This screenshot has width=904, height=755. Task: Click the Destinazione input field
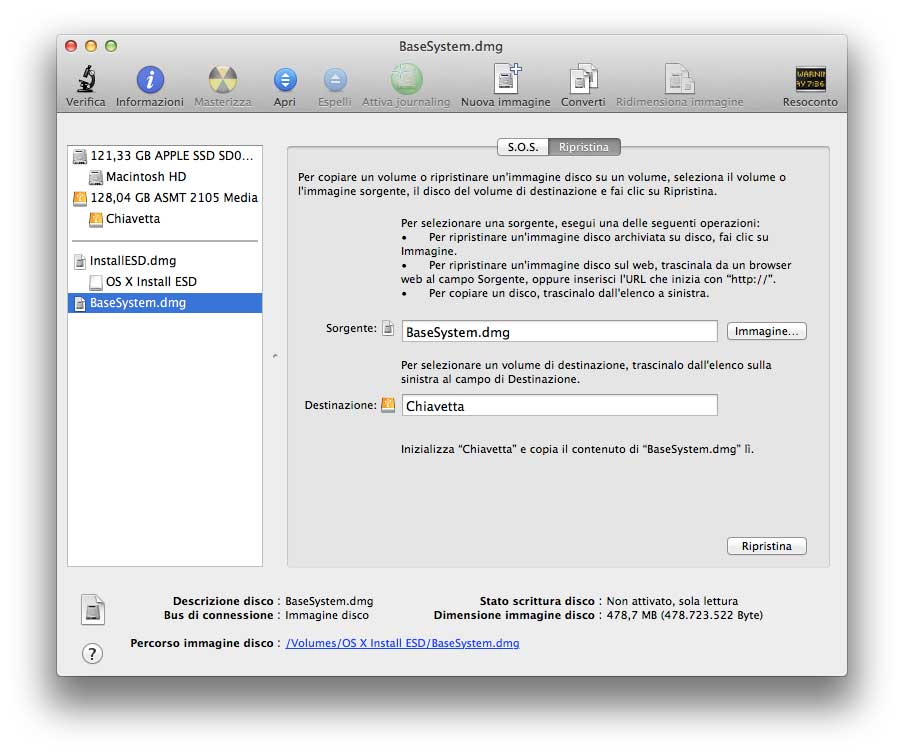pyautogui.click(x=560, y=406)
